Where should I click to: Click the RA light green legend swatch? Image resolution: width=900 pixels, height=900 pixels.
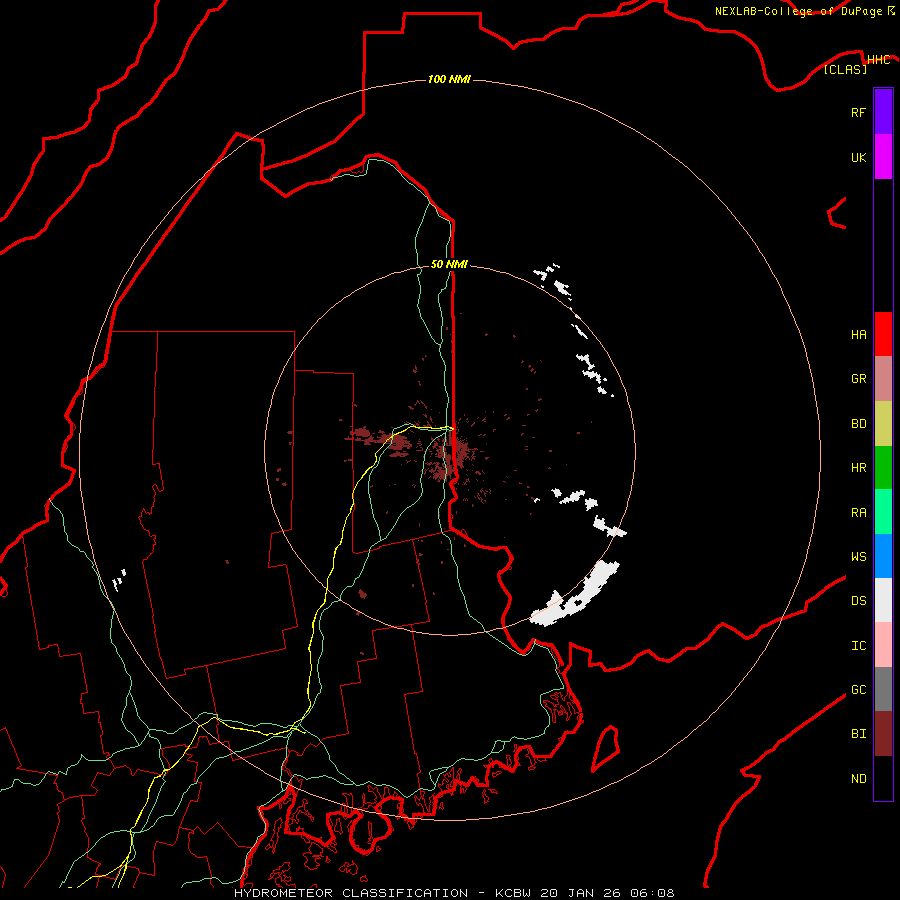coord(883,512)
